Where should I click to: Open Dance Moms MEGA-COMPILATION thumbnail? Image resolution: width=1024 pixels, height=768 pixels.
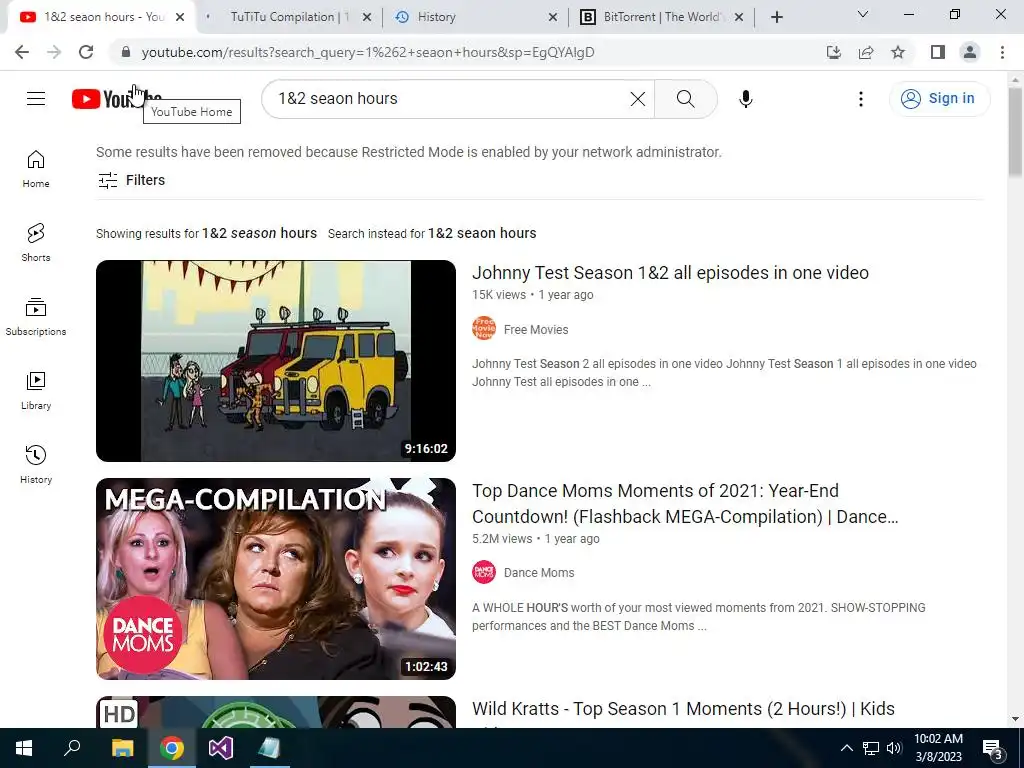click(x=276, y=579)
